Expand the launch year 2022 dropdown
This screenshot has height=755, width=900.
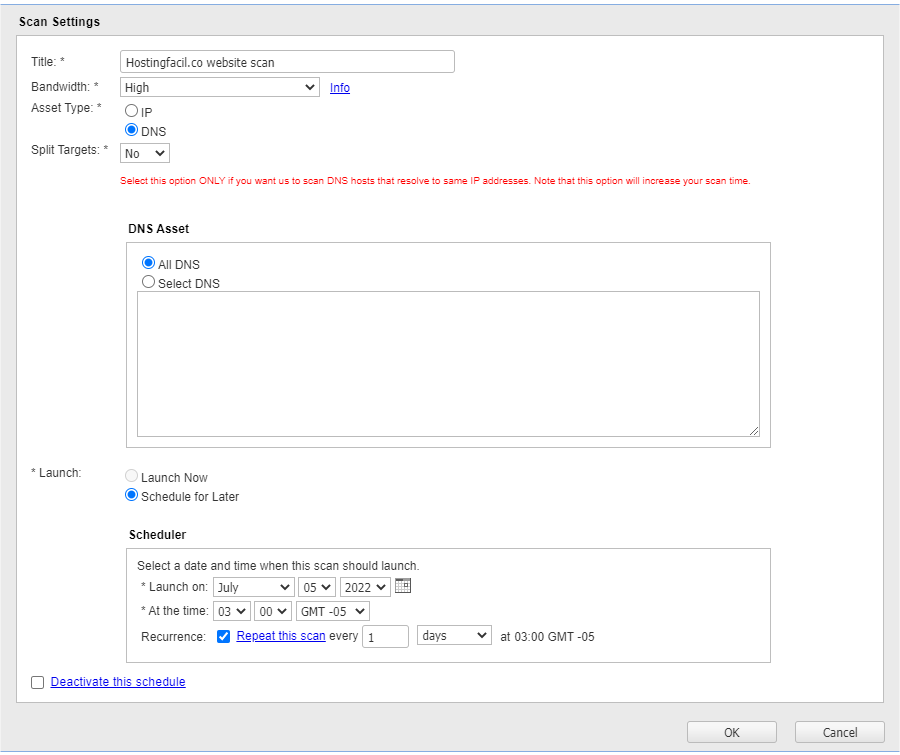[x=364, y=587]
